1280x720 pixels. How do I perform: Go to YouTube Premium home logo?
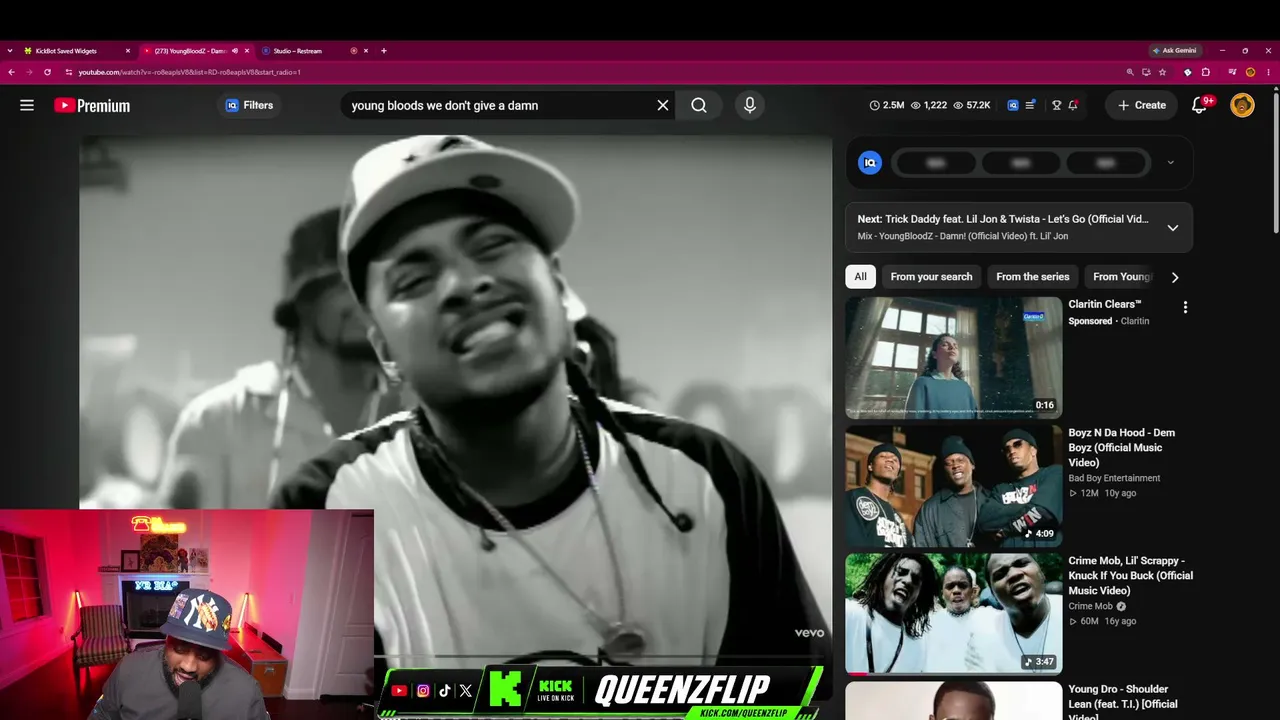coord(92,105)
